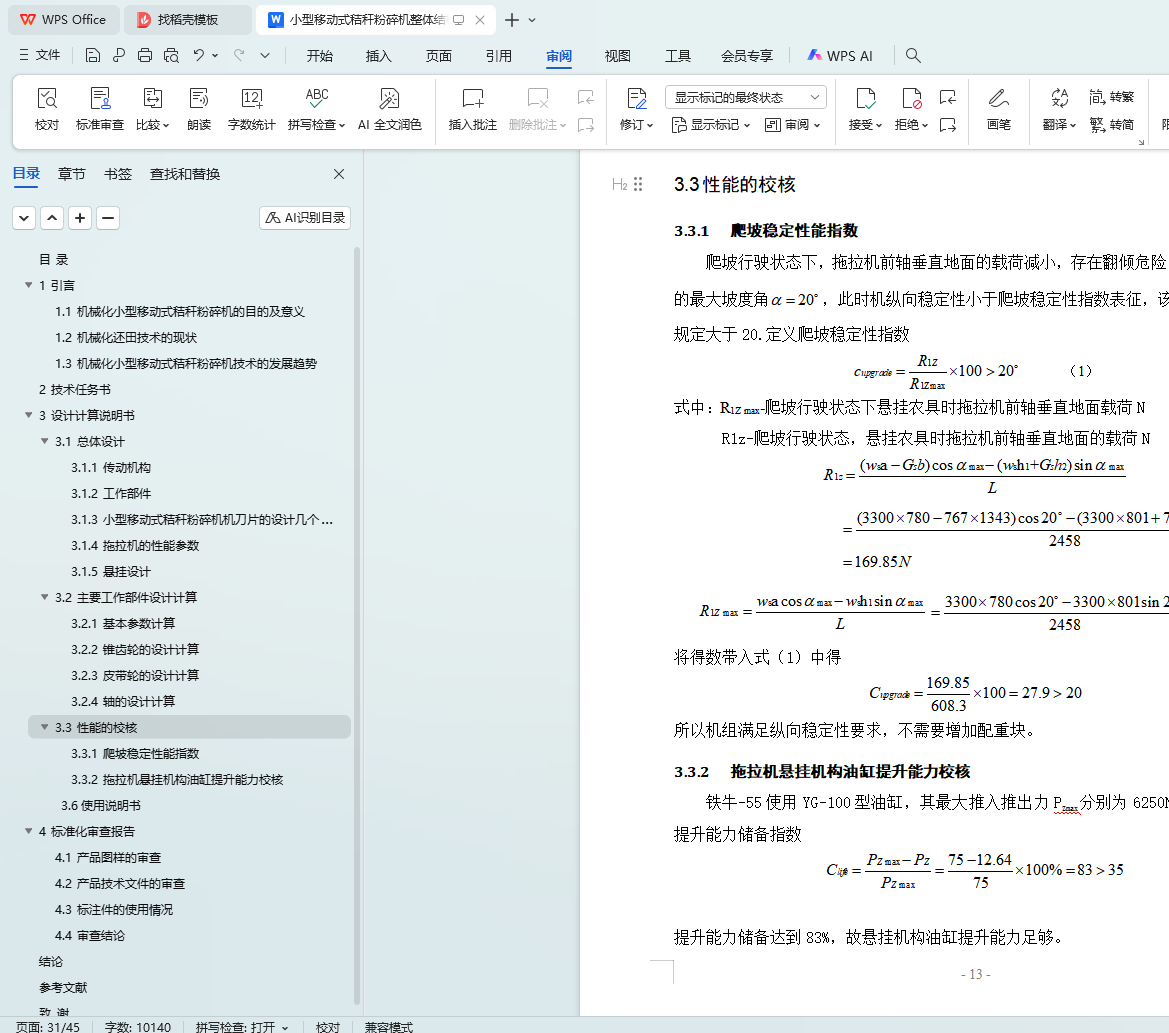The image size is (1169, 1033).
Task: Open 会员专享 ribbon tab
Action: click(x=747, y=56)
